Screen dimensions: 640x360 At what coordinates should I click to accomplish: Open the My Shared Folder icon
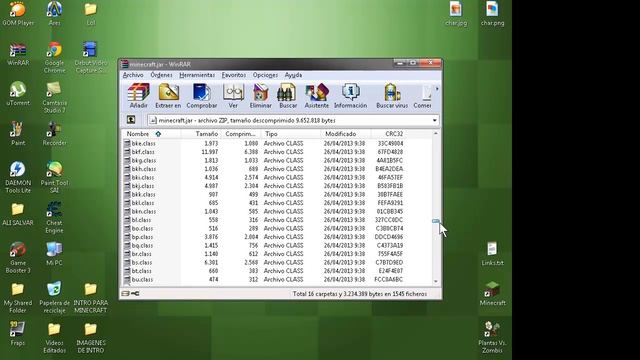[18, 297]
